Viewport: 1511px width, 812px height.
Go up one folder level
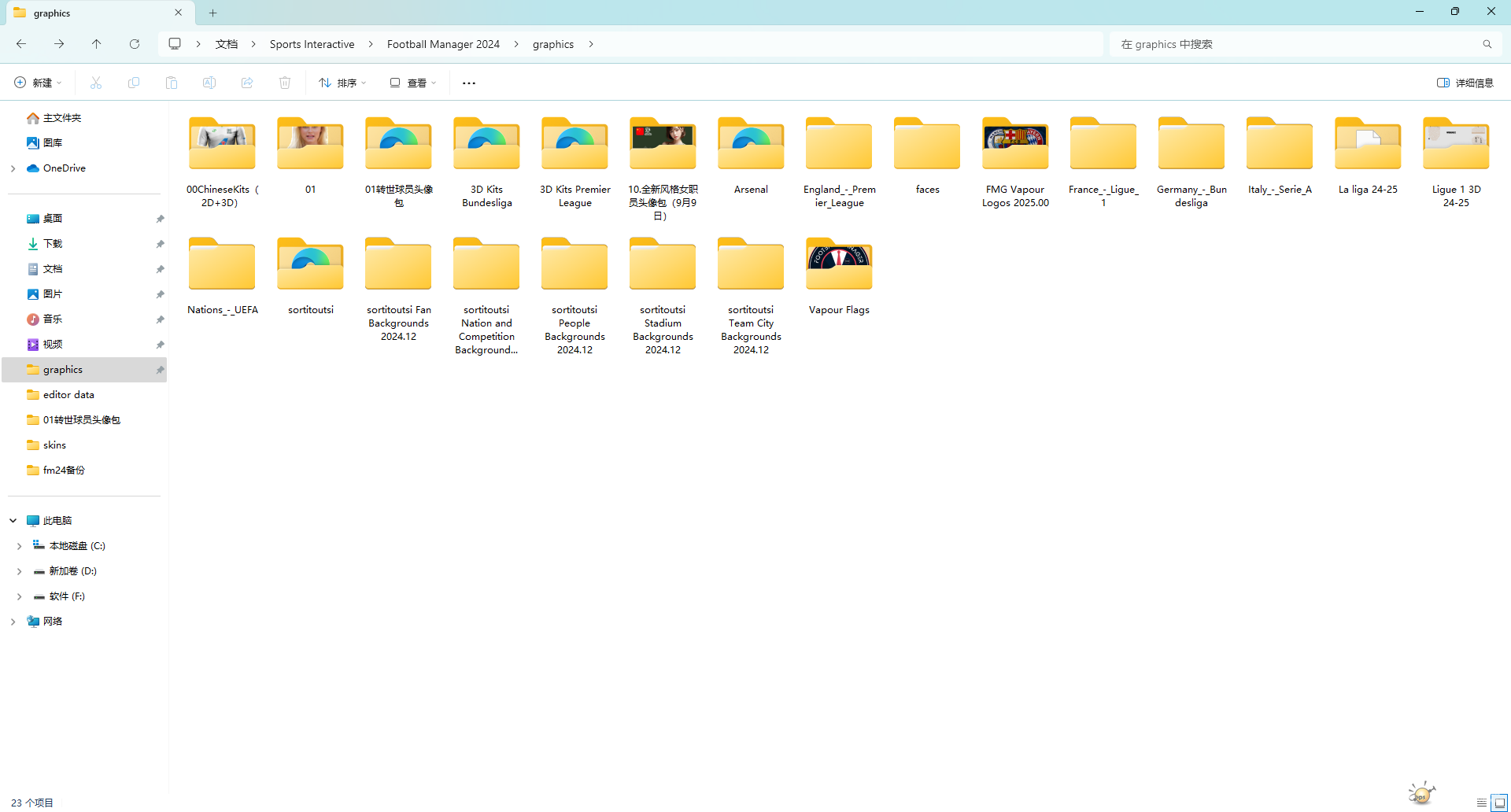[x=97, y=44]
